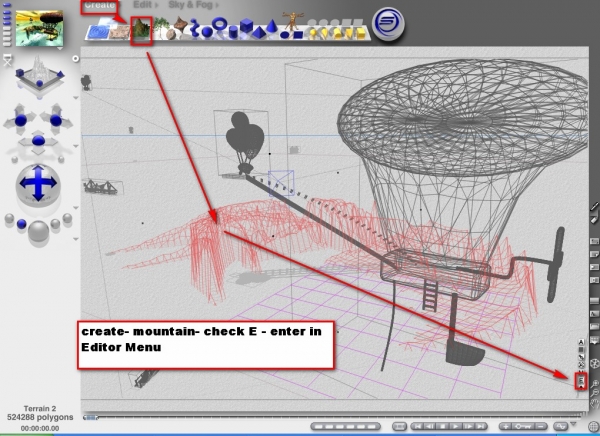Open the Advanced Motion Lab wave button
The image size is (600, 436).
pos(561,426)
